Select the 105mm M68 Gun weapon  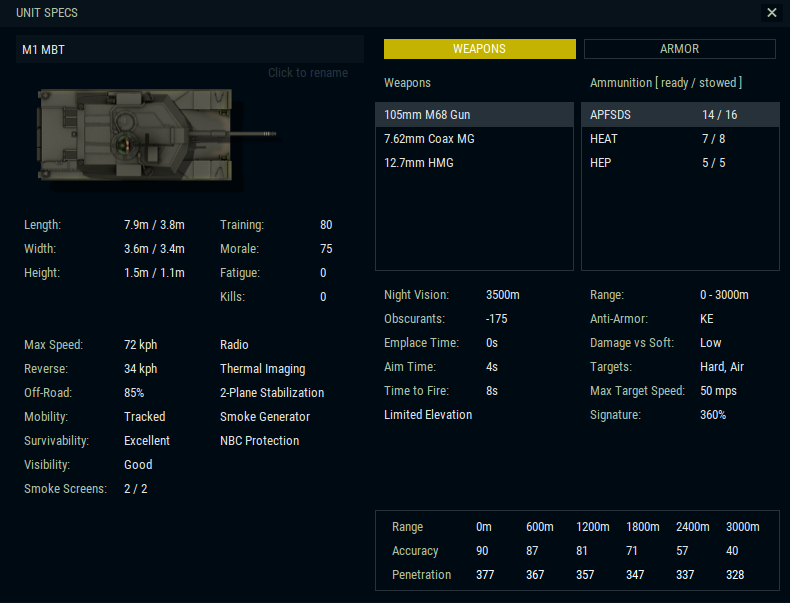tap(474, 115)
